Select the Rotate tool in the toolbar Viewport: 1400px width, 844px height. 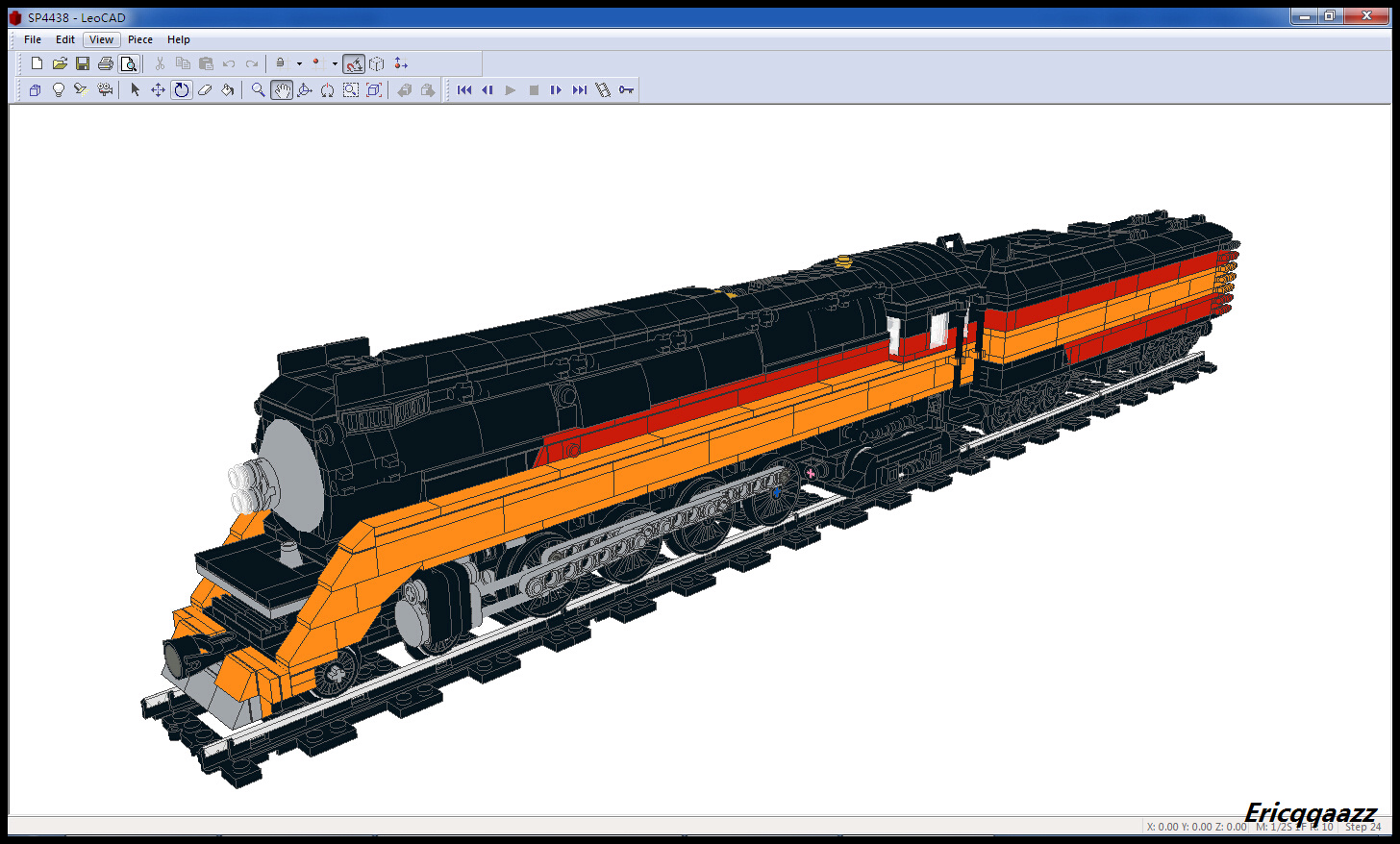tap(182, 90)
